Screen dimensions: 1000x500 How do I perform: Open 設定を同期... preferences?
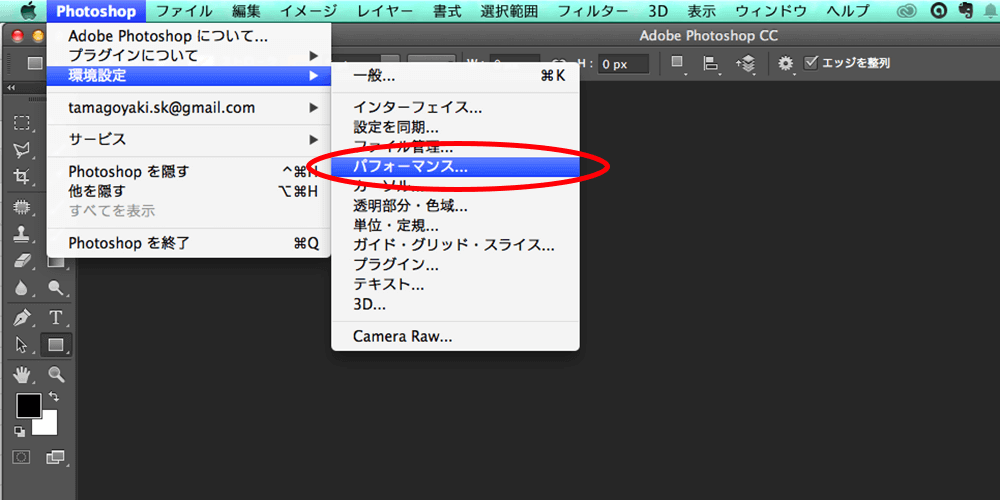click(x=455, y=128)
